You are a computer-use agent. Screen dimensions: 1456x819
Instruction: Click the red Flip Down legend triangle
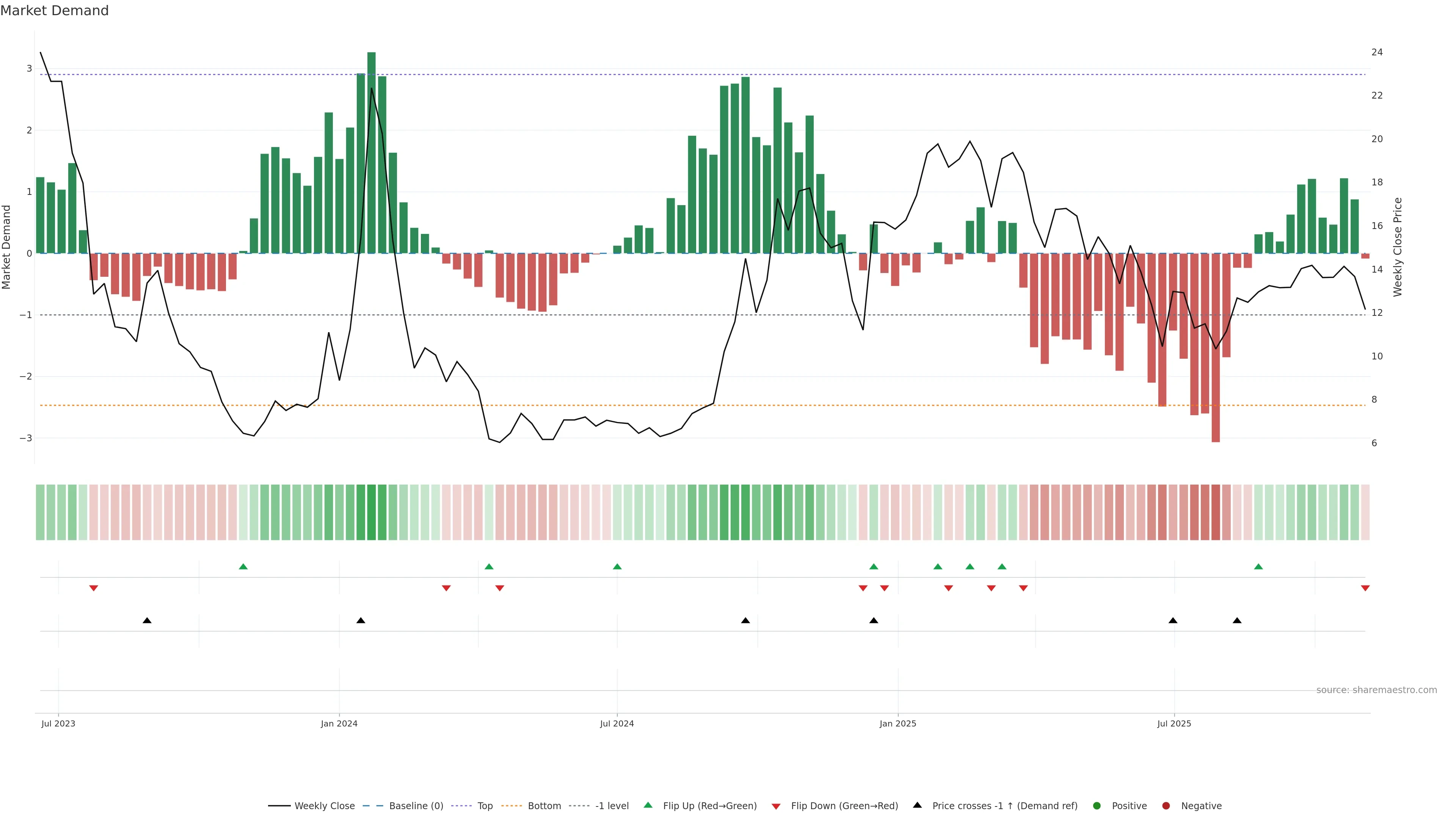(x=776, y=806)
